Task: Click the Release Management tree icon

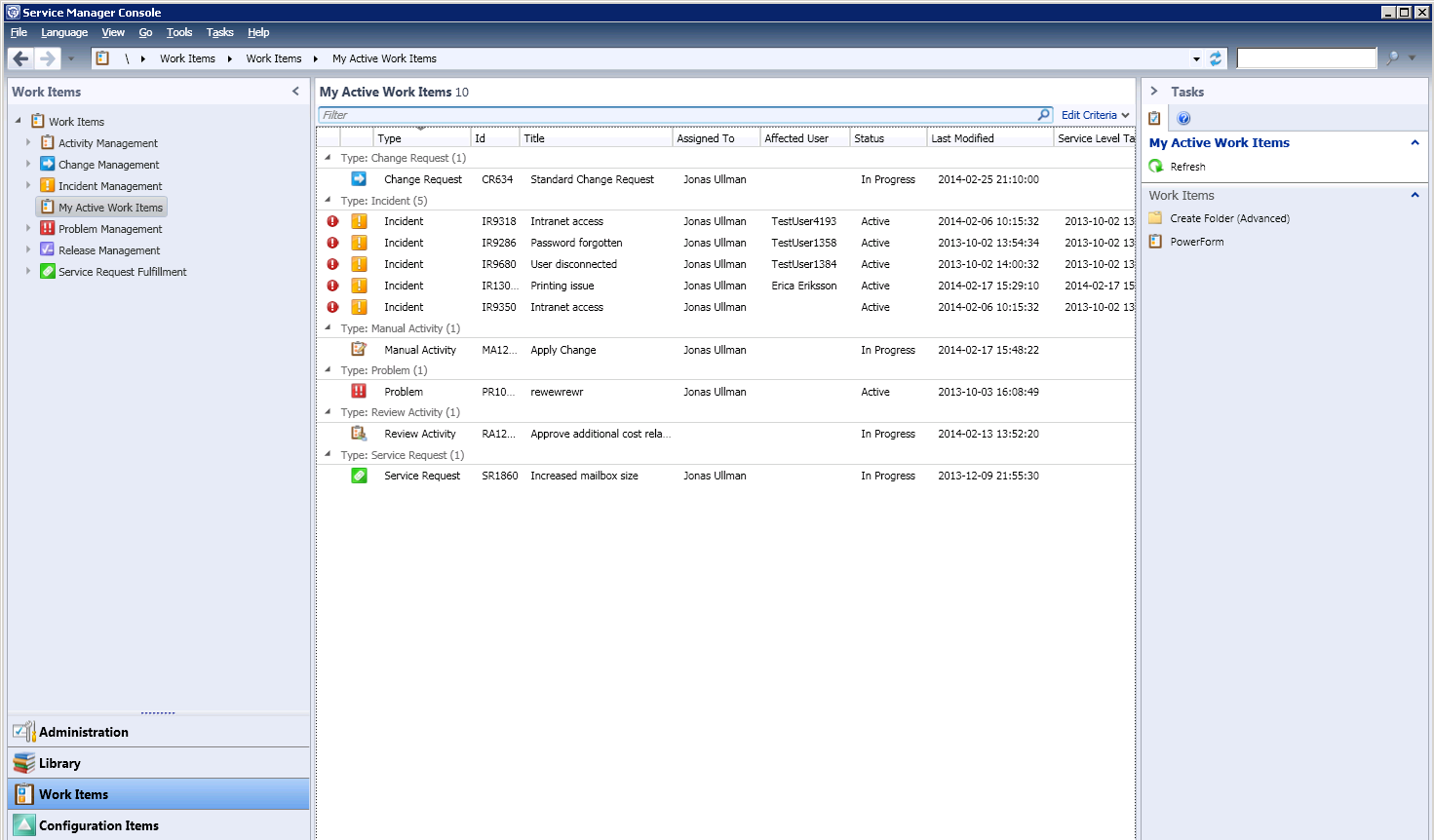Action: 47,249
